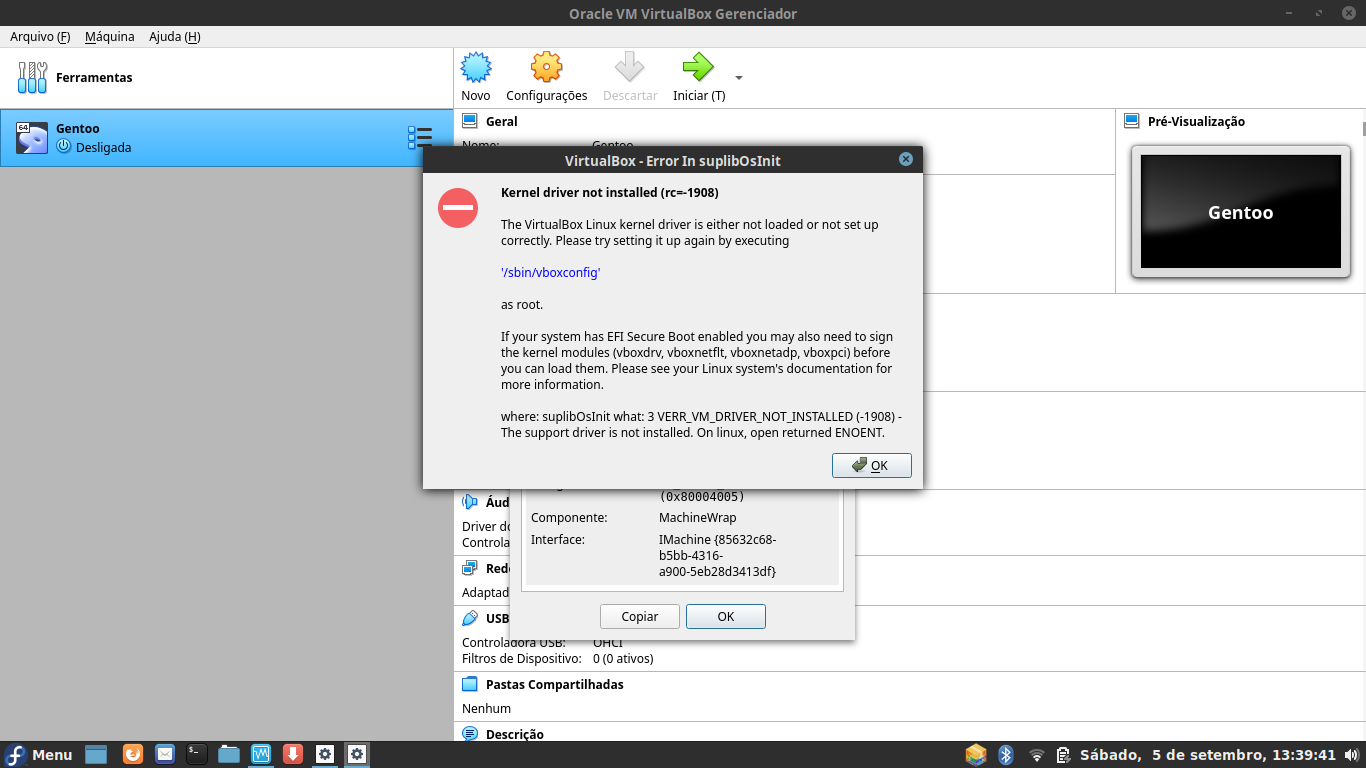This screenshot has height=768, width=1366.
Task: Click the Gentoo preview thumbnail
Action: coord(1240,212)
